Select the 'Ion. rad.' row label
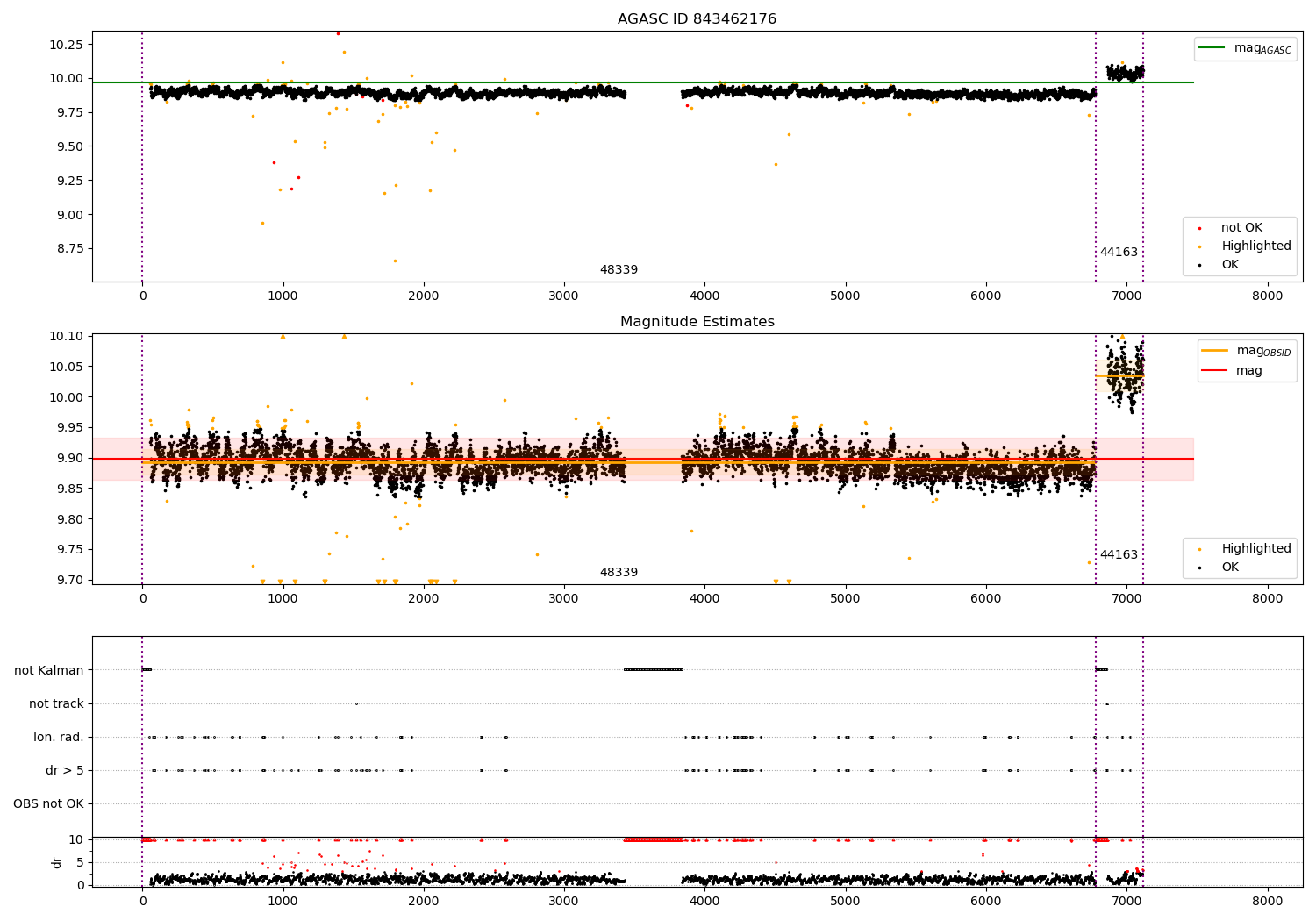The image size is (1316, 921). coord(59,738)
